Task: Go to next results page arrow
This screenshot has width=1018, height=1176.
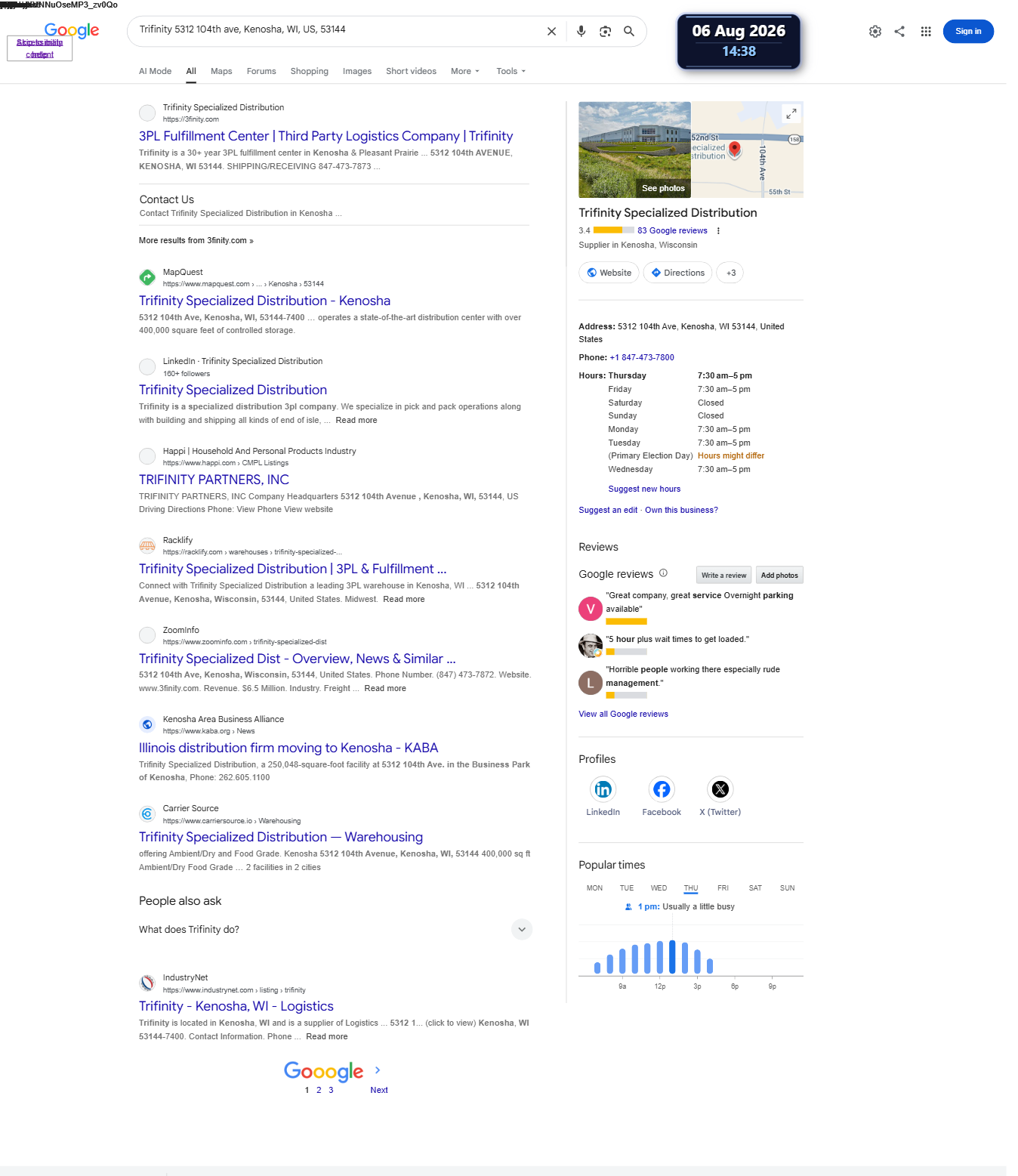Action: 378,1070
